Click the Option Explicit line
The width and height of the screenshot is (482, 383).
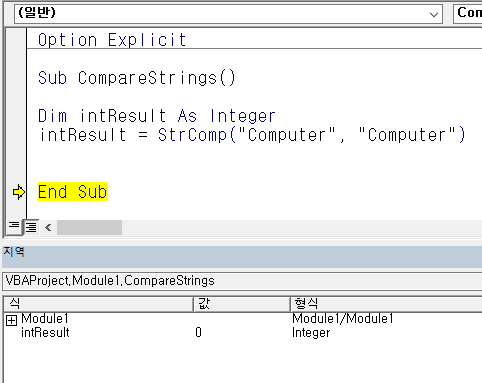coord(112,40)
